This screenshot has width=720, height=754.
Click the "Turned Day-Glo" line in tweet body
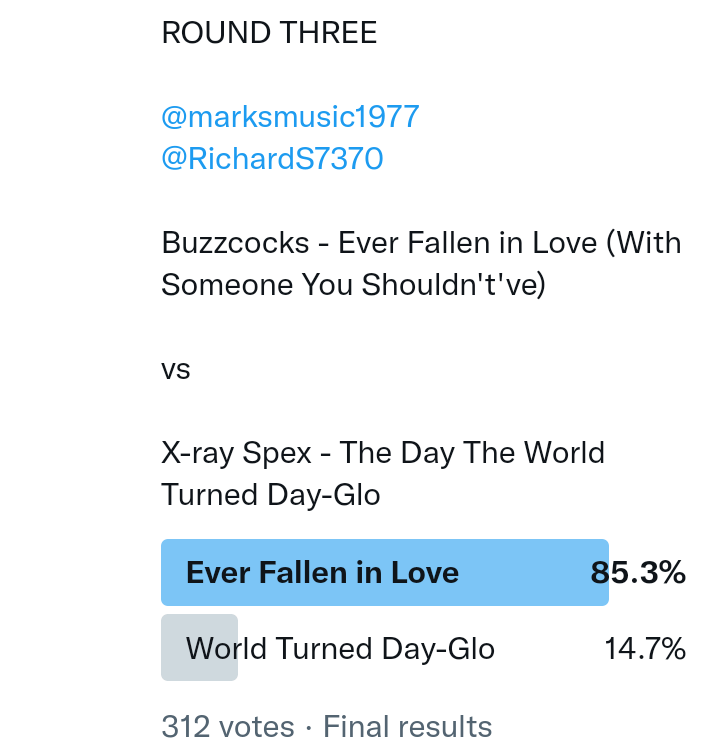tap(271, 495)
